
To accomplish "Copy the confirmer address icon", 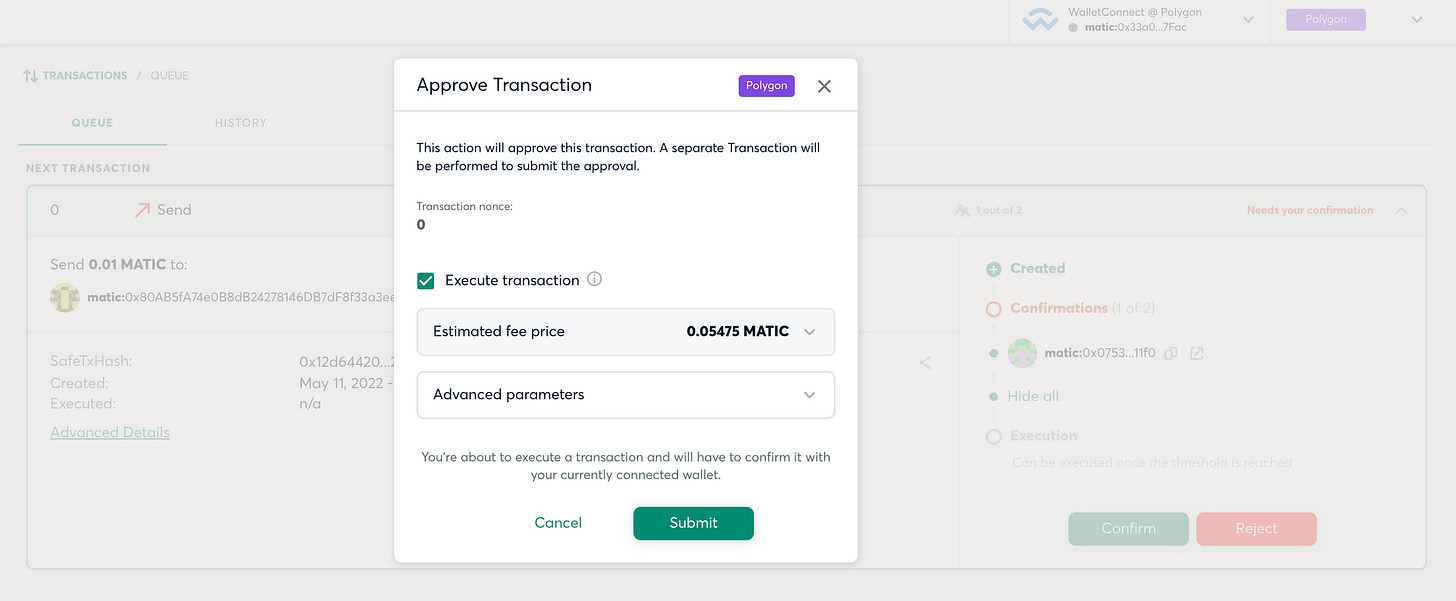I will (1171, 353).
